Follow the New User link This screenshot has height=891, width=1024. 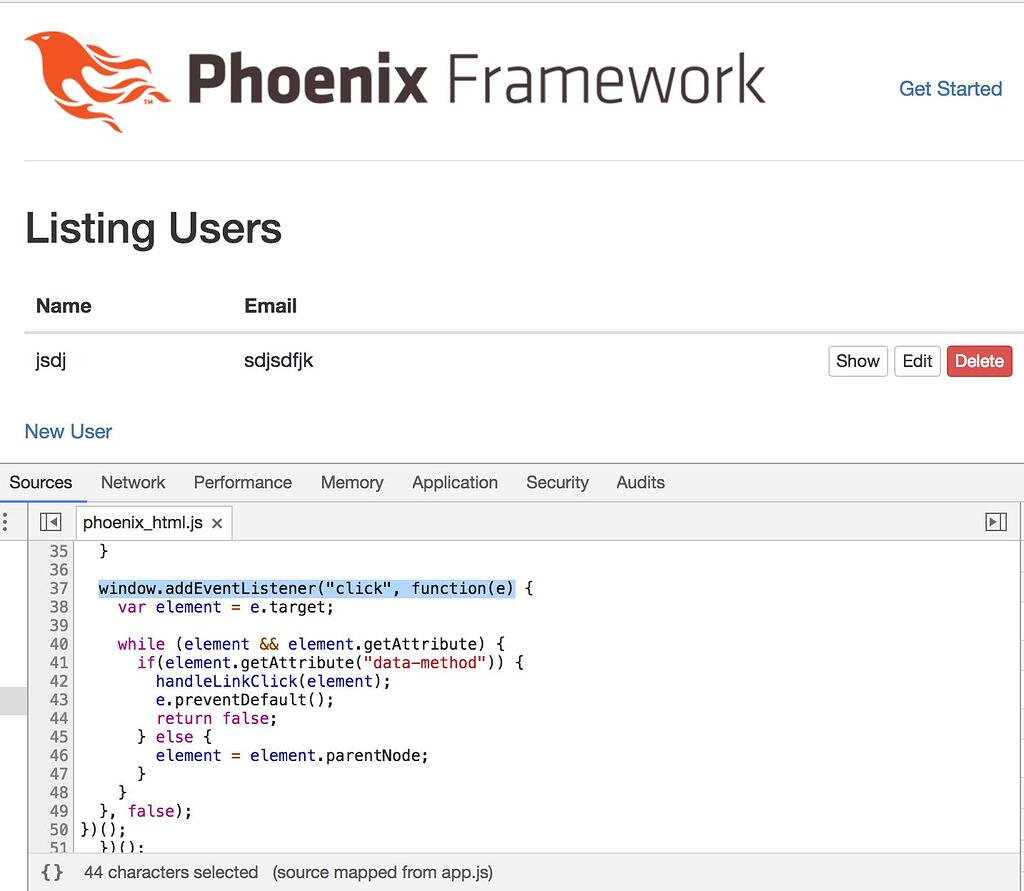pos(68,431)
